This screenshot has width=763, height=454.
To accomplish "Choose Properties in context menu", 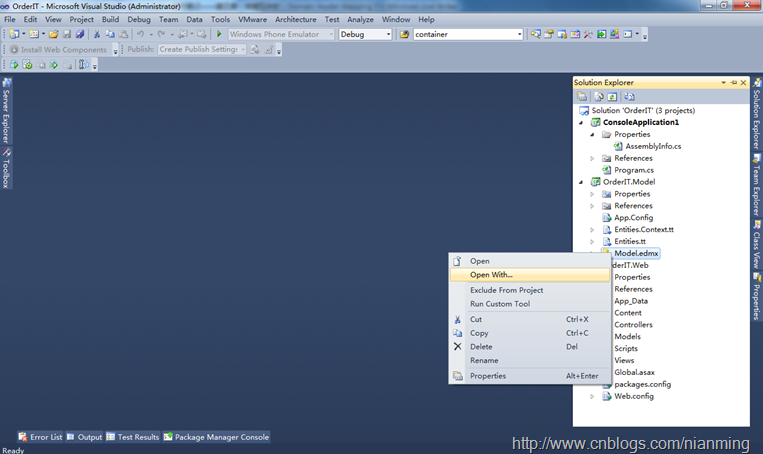I will [529, 376].
